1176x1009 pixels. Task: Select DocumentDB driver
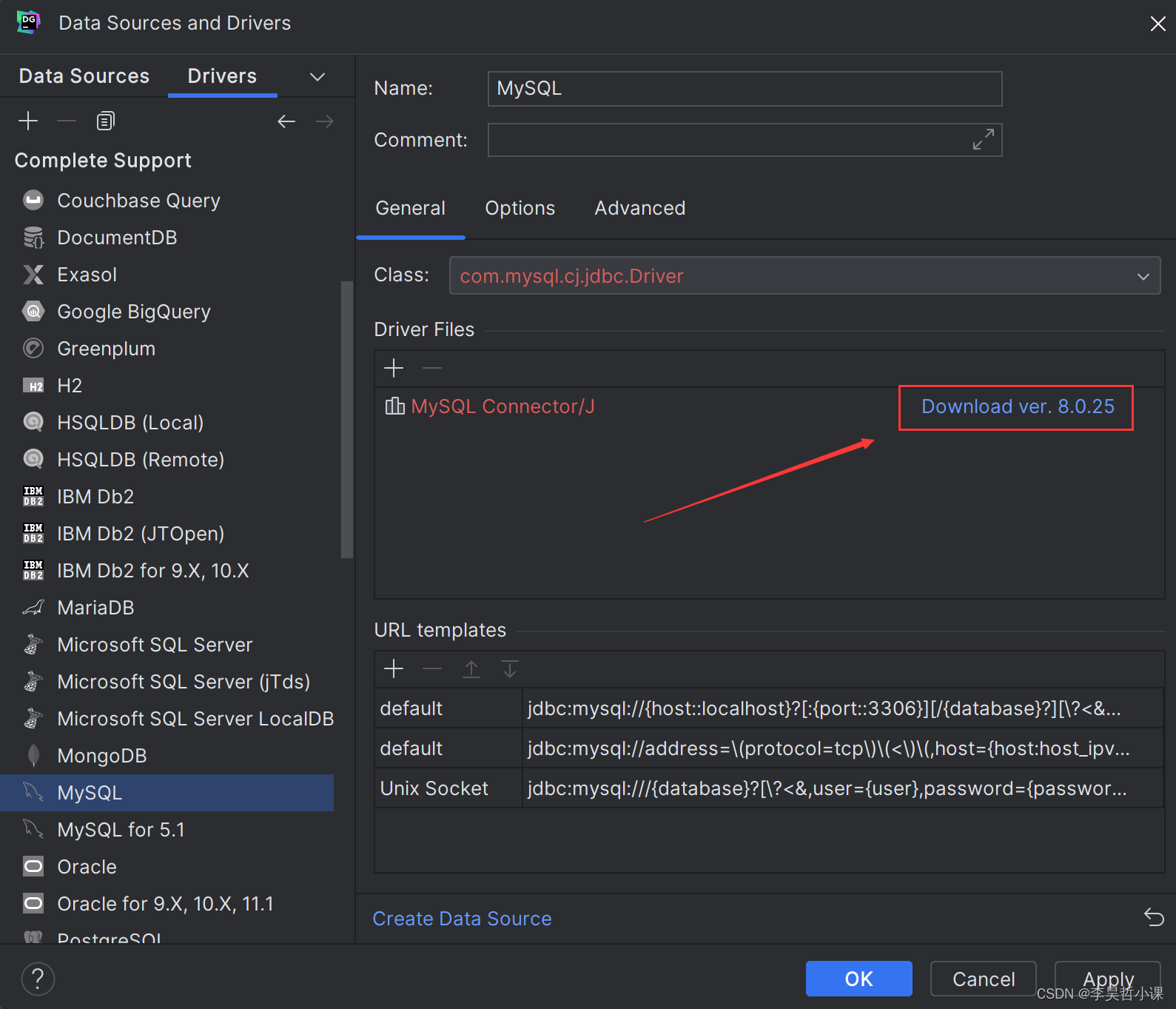tap(167, 238)
